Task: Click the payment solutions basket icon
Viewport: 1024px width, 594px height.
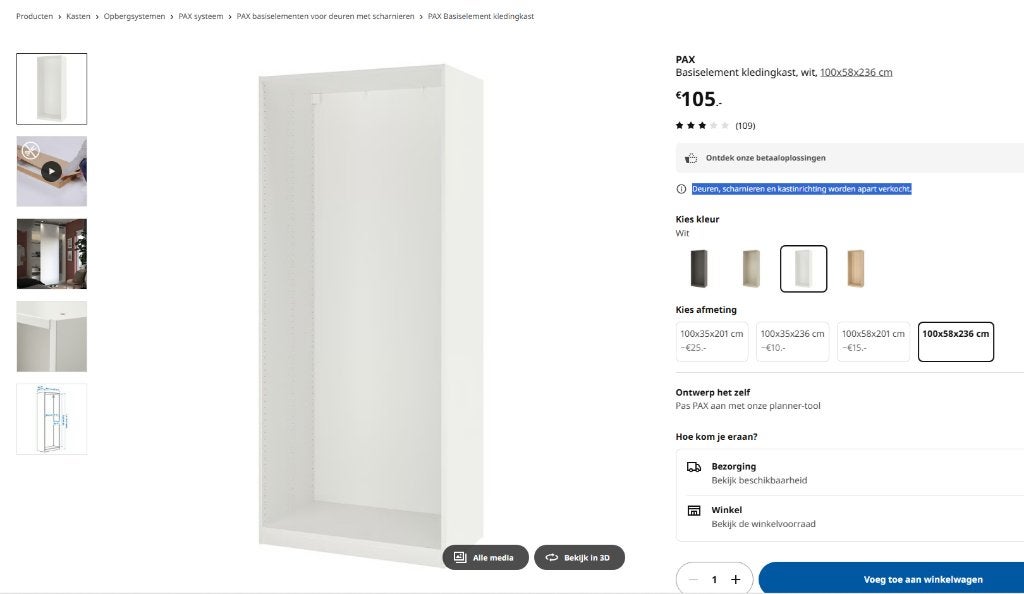Action: pos(691,158)
